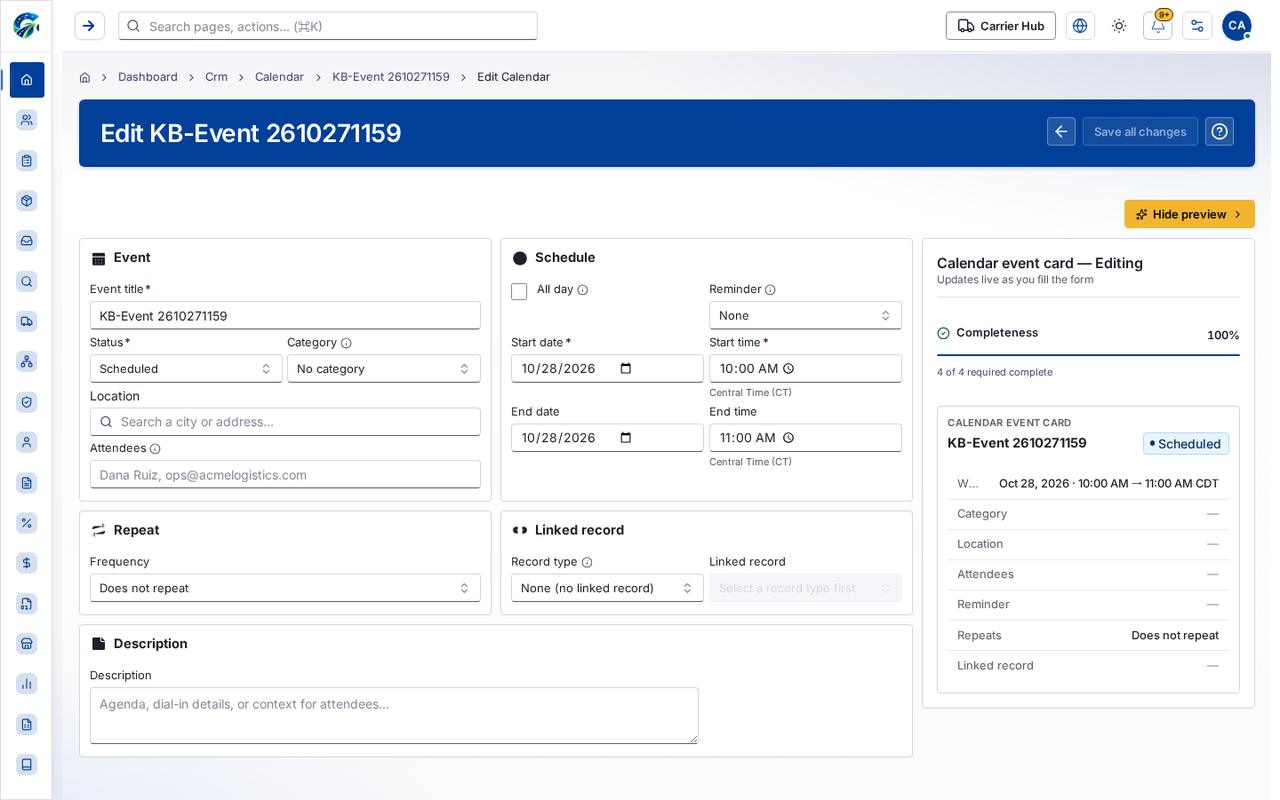Open the Record type dropdown
The height and width of the screenshot is (800, 1280).
tap(607, 588)
